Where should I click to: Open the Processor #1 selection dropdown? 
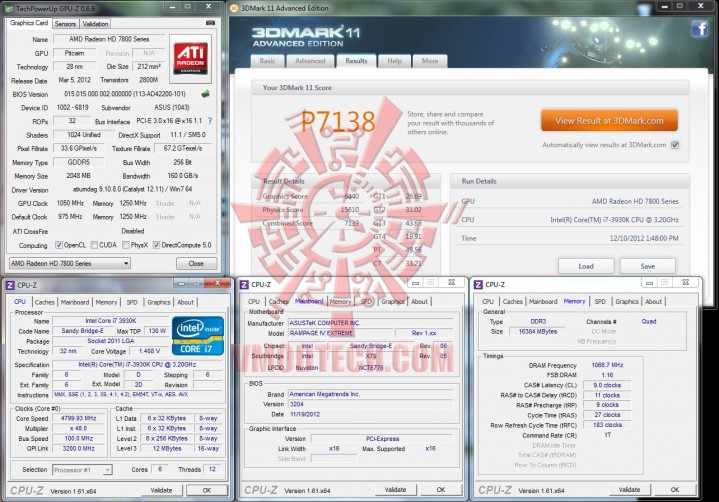point(83,470)
